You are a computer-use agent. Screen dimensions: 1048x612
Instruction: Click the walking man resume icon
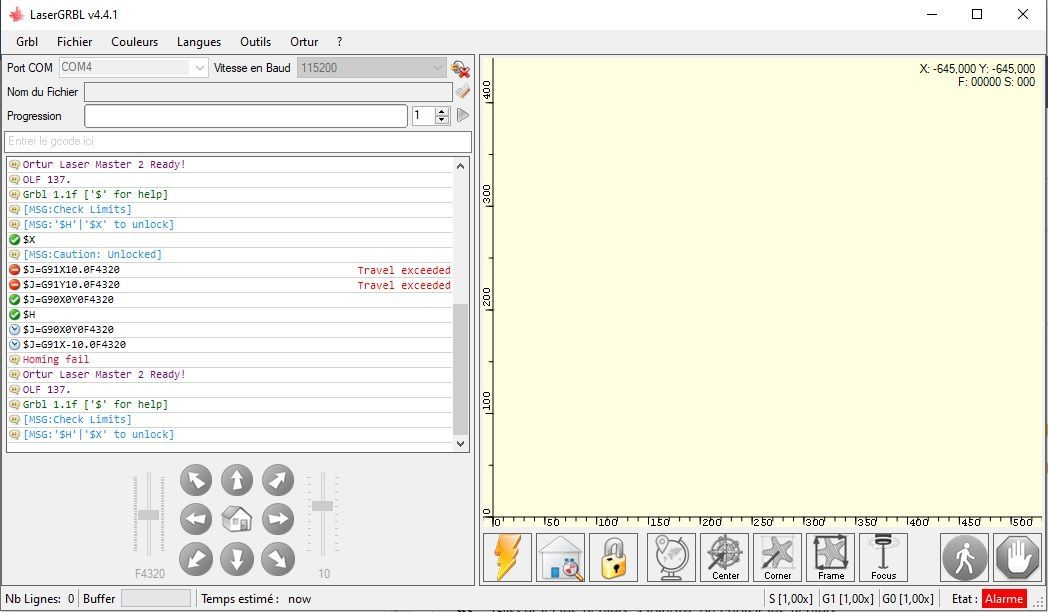964,557
